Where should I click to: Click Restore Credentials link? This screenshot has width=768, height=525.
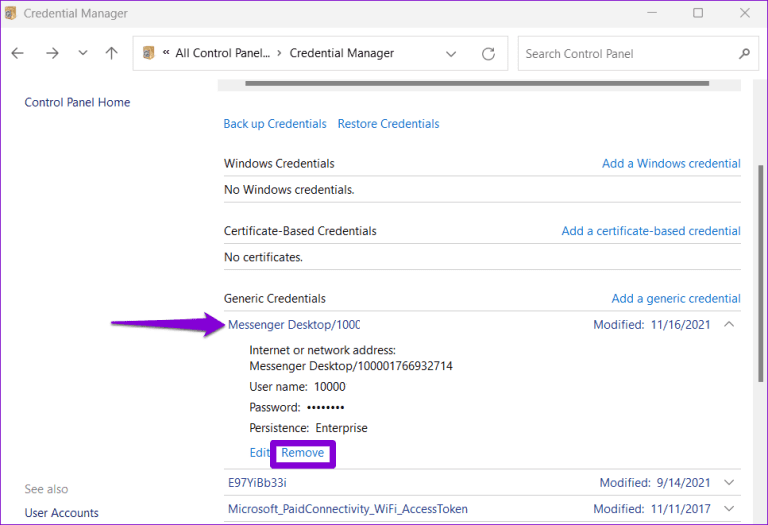388,124
